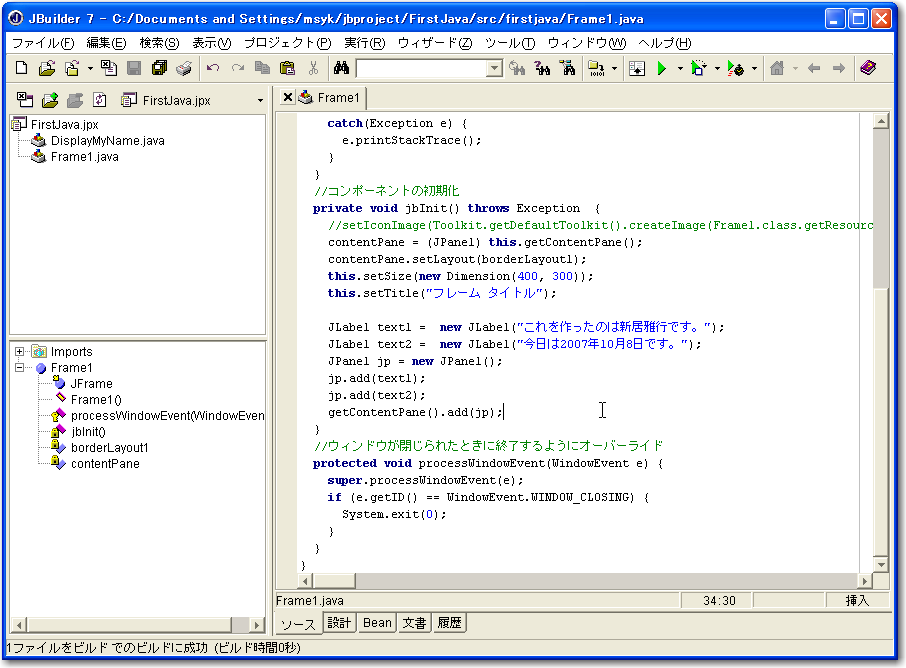Collapse the Frame1 class node
The height and width of the screenshot is (668, 906).
[x=20, y=368]
